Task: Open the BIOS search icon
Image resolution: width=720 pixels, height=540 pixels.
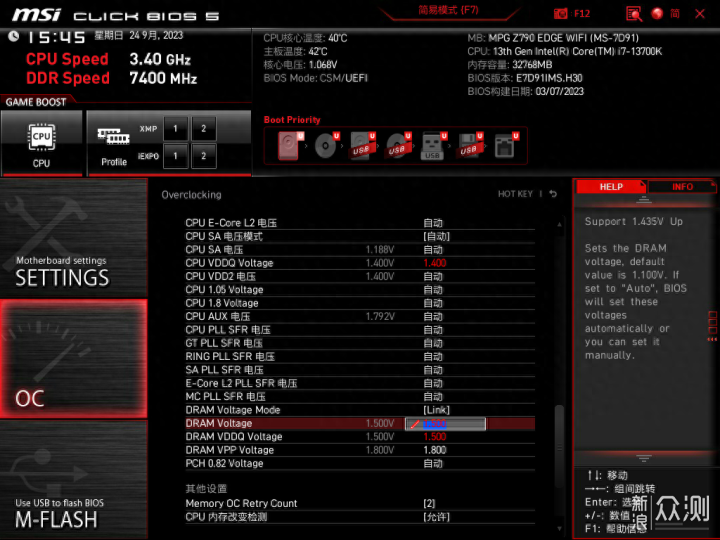Action: click(634, 13)
